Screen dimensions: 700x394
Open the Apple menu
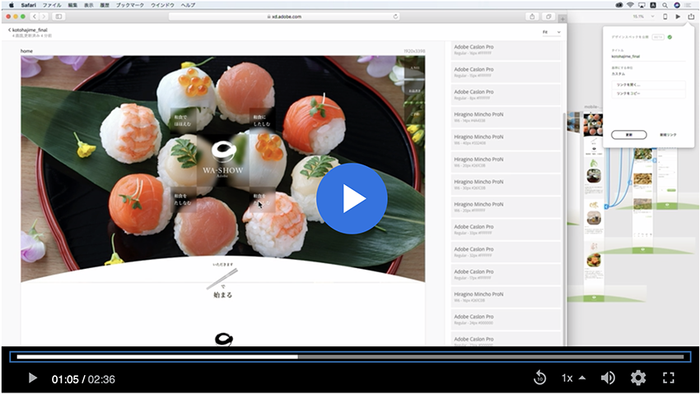coord(11,5)
